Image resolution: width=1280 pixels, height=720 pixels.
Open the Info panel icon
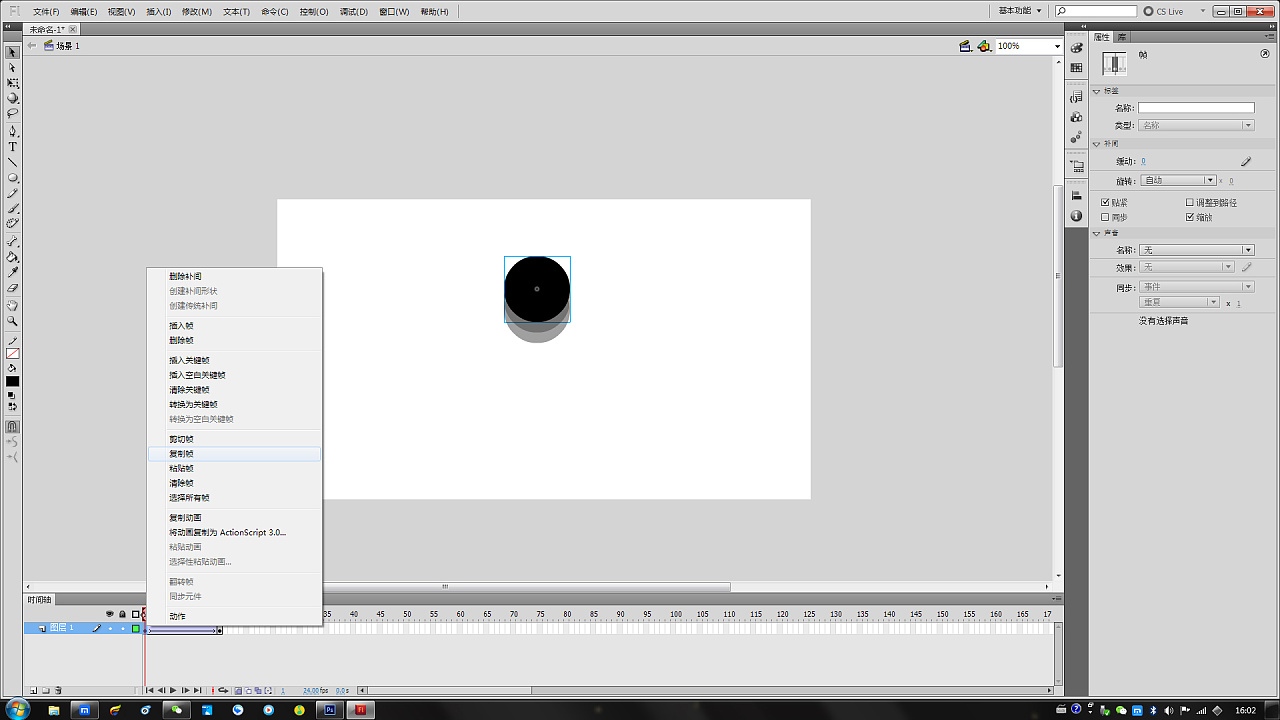(1076, 216)
